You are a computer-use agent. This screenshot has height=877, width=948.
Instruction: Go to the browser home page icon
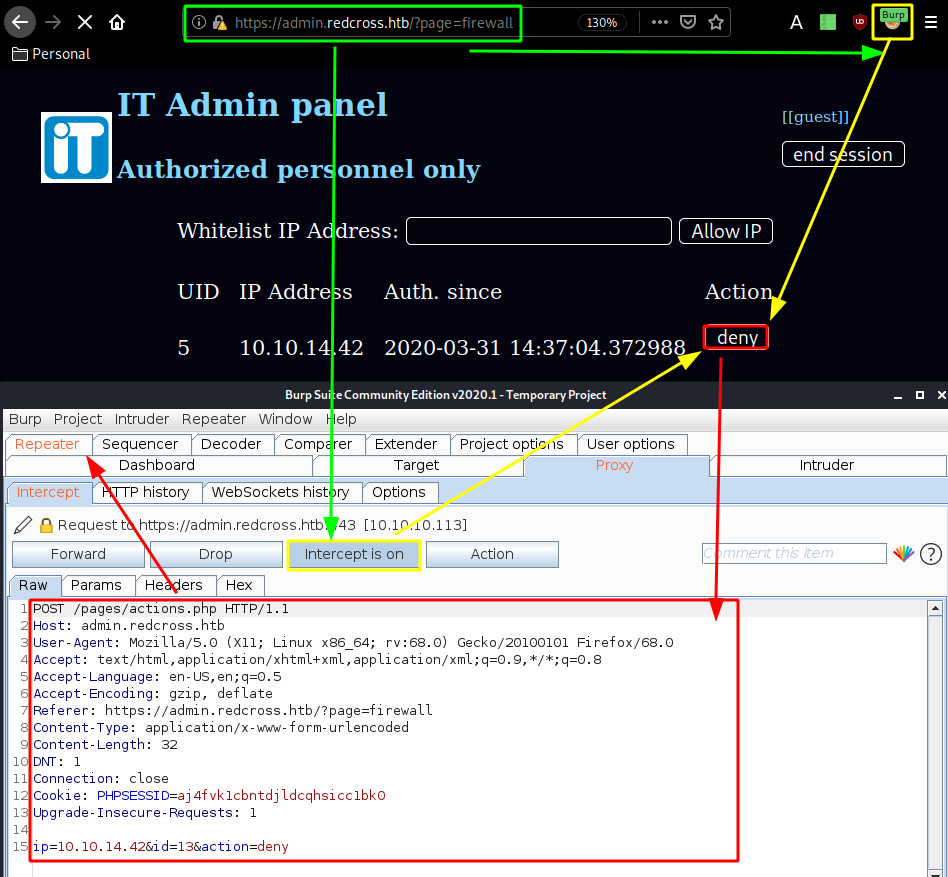point(117,22)
